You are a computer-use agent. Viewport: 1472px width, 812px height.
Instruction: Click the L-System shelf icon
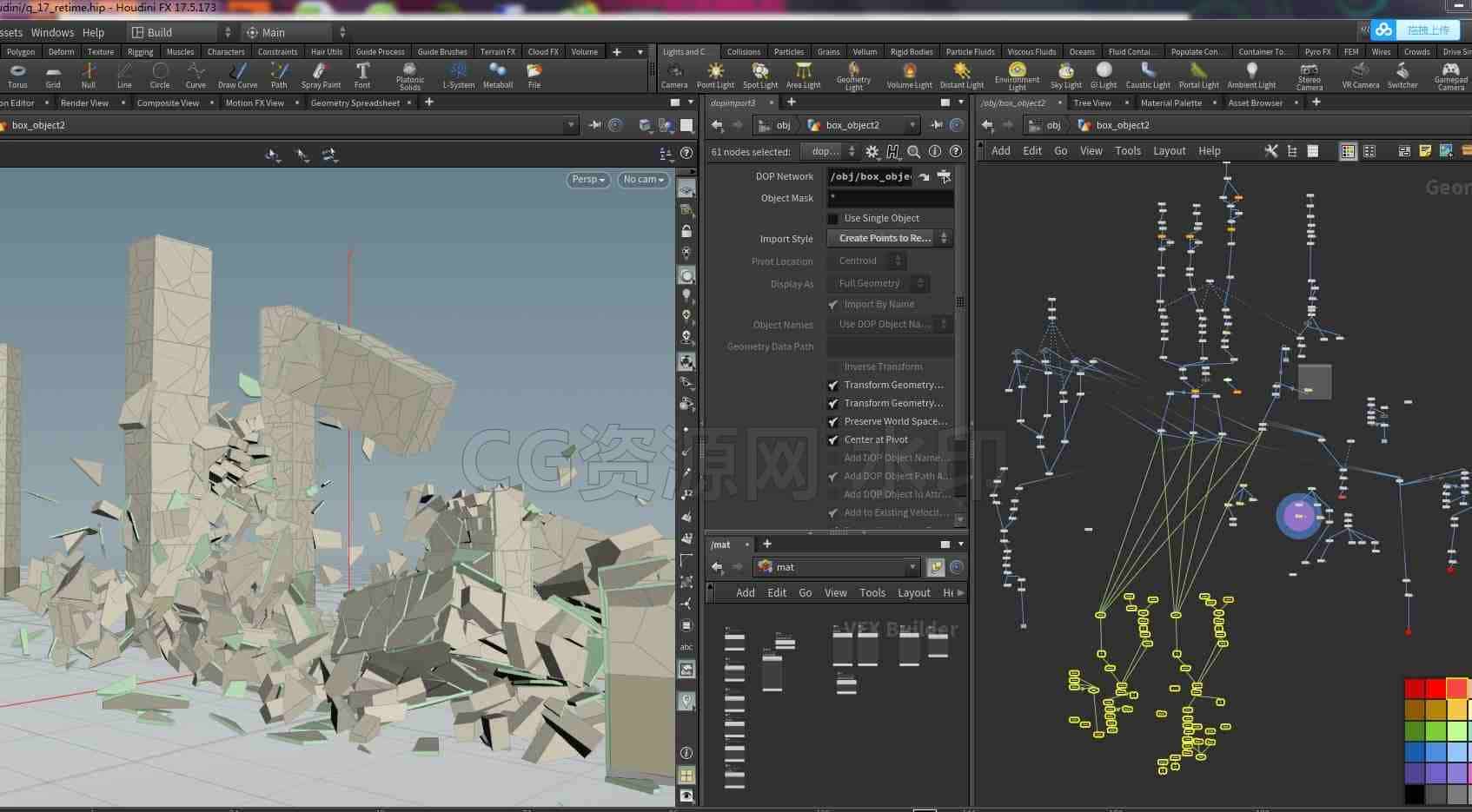pos(458,76)
